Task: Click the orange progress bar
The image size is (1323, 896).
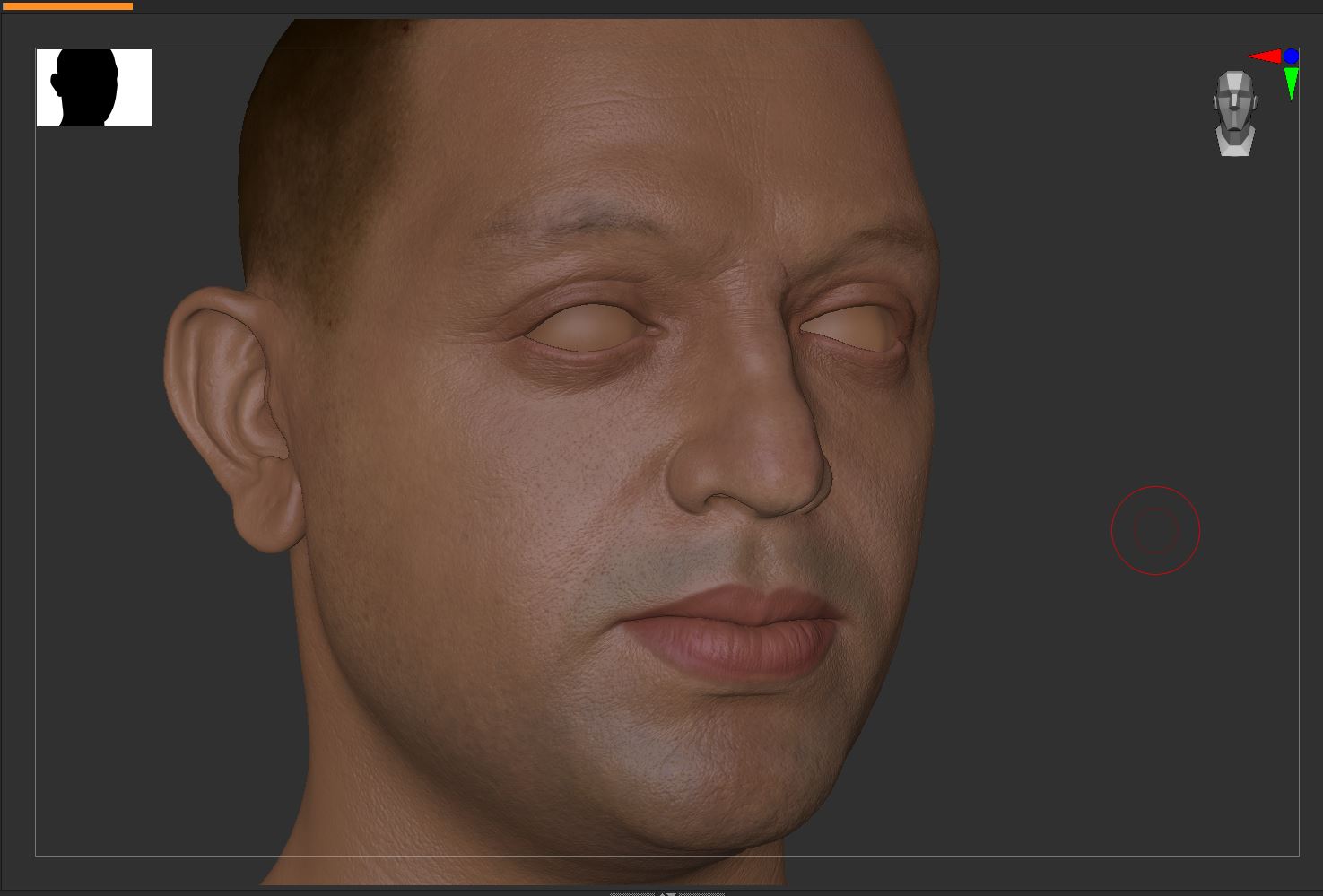Action: click(67, 5)
